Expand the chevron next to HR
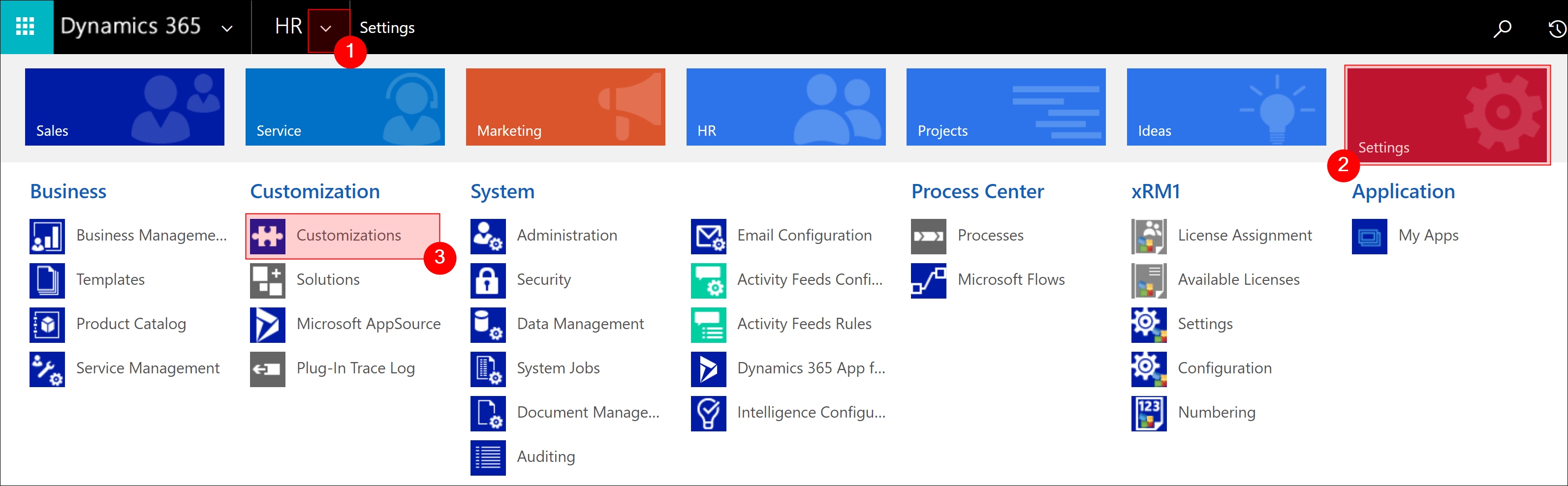This screenshot has height=486, width=1568. 326,28
